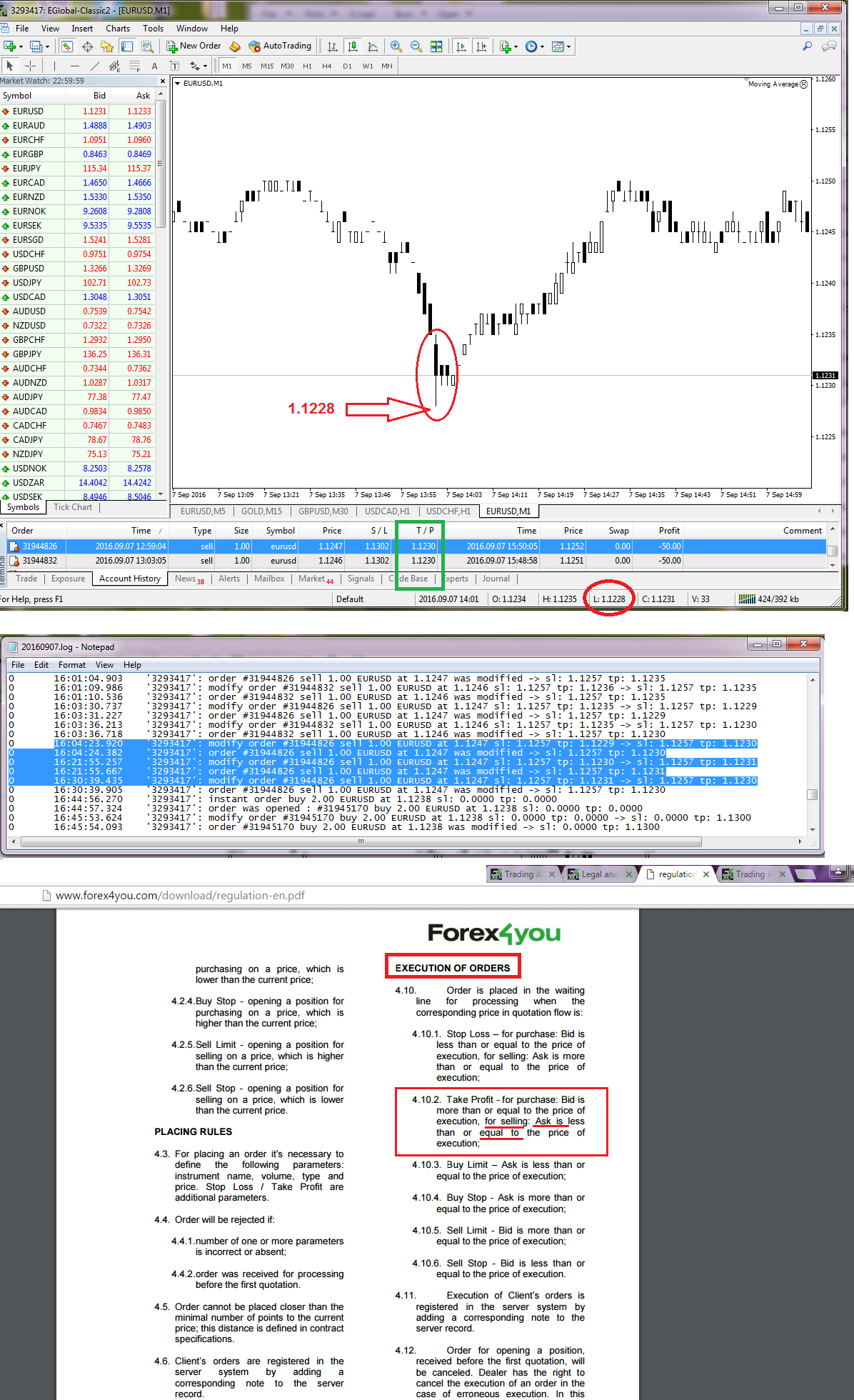Zoom in the chart with magnifier plus
The width and height of the screenshot is (854, 1400).
[x=396, y=46]
